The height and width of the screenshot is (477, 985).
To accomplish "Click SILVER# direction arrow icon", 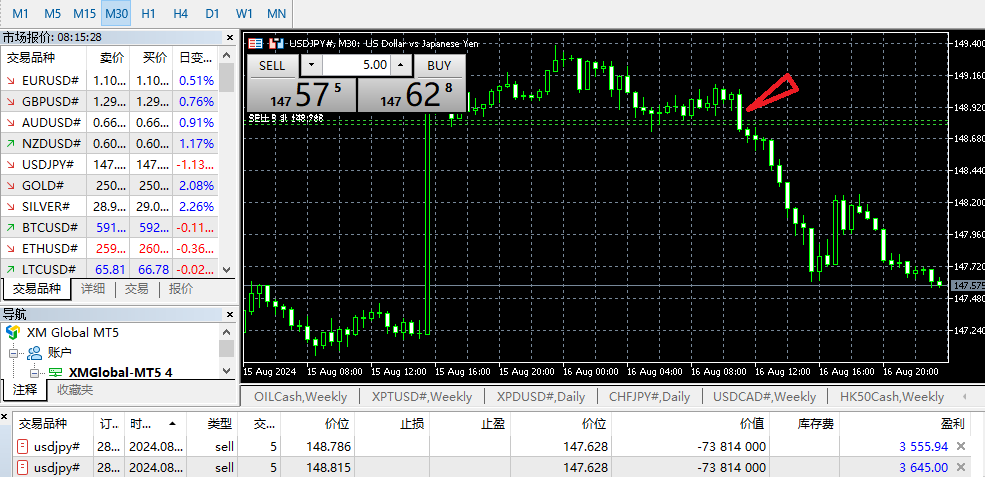I will point(11,207).
